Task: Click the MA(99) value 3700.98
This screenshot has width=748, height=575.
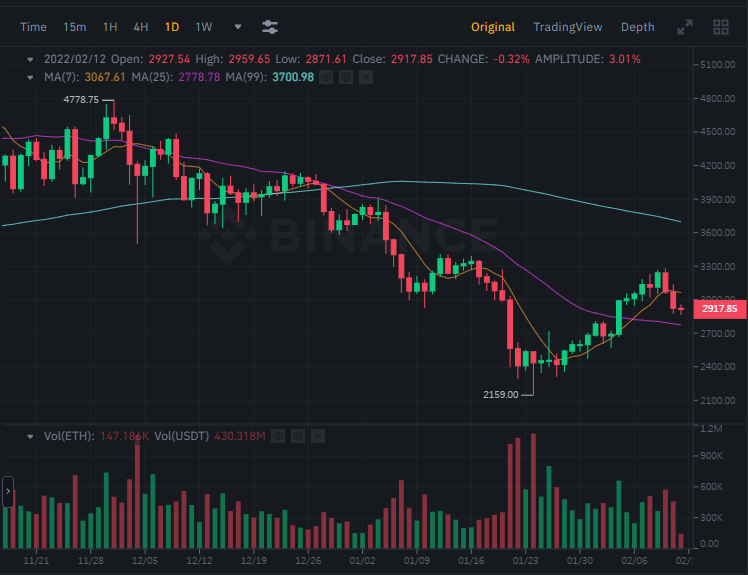Action: click(293, 77)
